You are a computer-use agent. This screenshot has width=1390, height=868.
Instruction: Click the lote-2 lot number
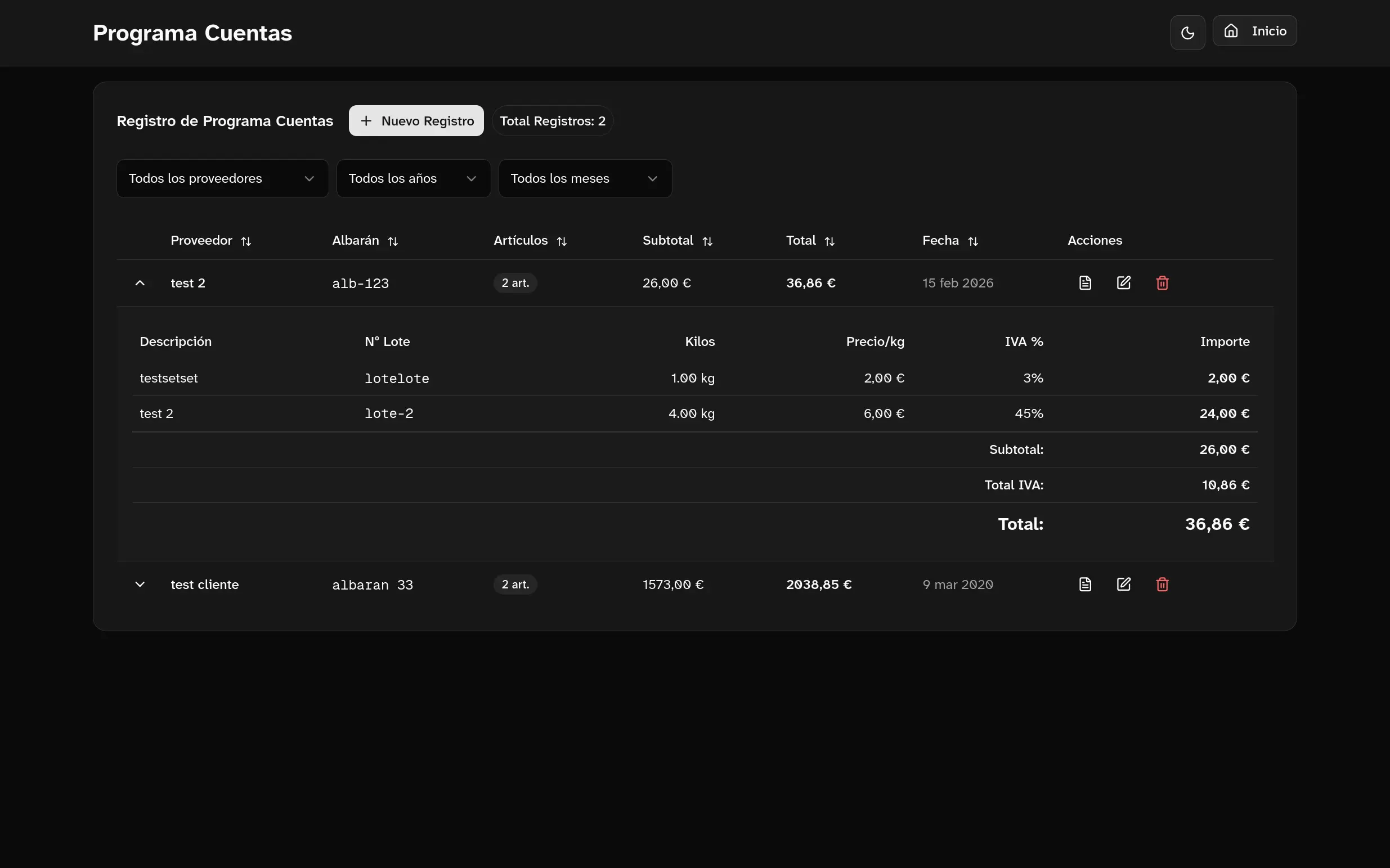pyautogui.click(x=389, y=414)
